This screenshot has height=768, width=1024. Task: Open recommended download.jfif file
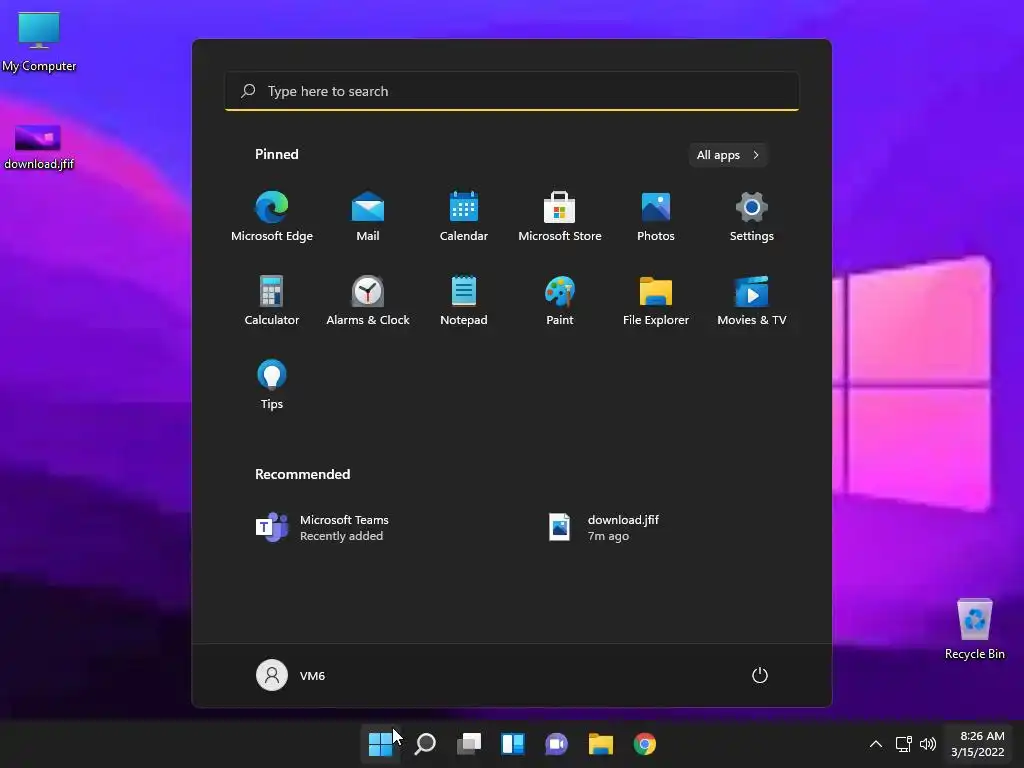click(x=603, y=528)
